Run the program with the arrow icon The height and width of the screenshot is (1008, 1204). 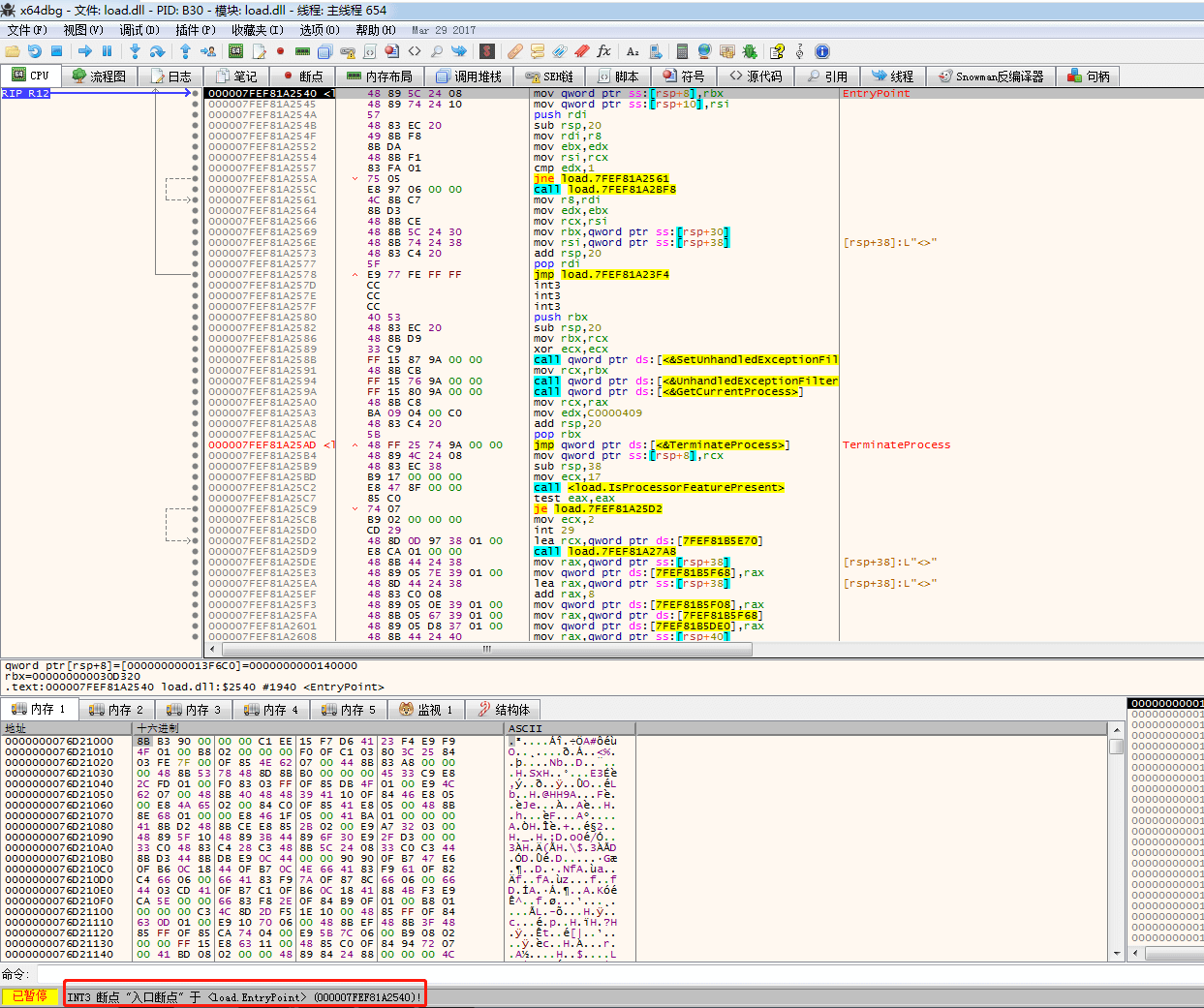[85, 51]
